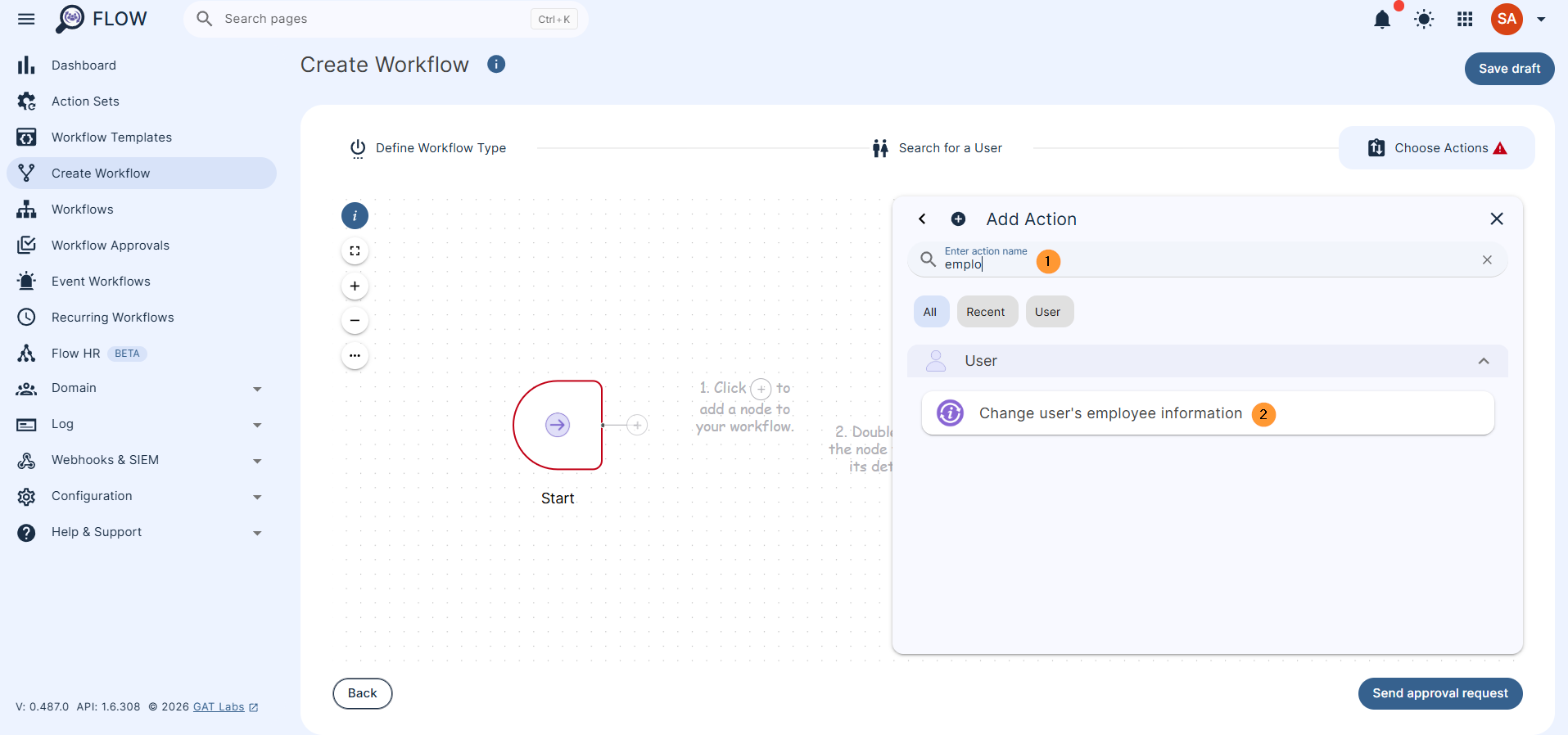Click the Configuration gear icon
1568x735 pixels.
coord(26,497)
